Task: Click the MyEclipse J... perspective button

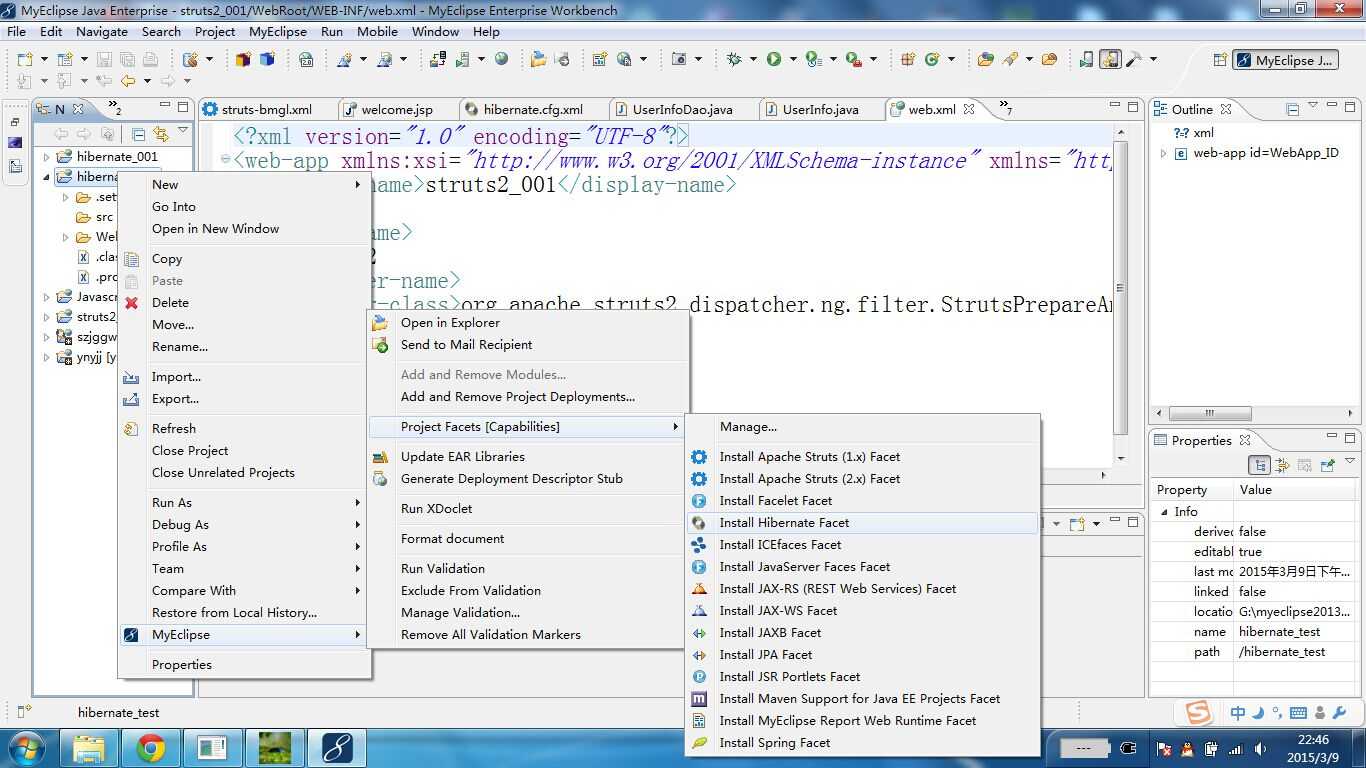Action: [x=1285, y=60]
